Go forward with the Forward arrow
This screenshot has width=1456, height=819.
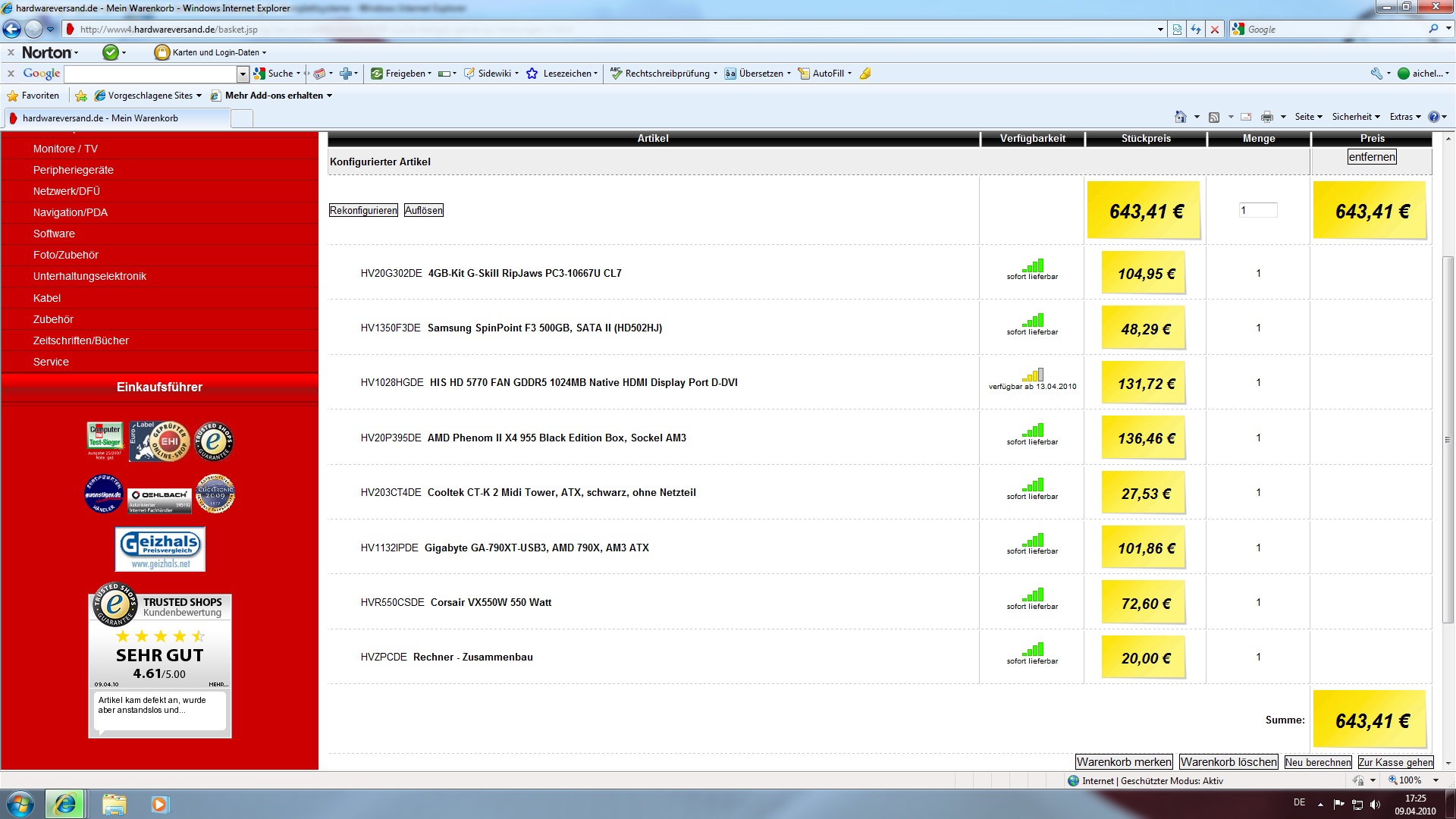pos(33,29)
